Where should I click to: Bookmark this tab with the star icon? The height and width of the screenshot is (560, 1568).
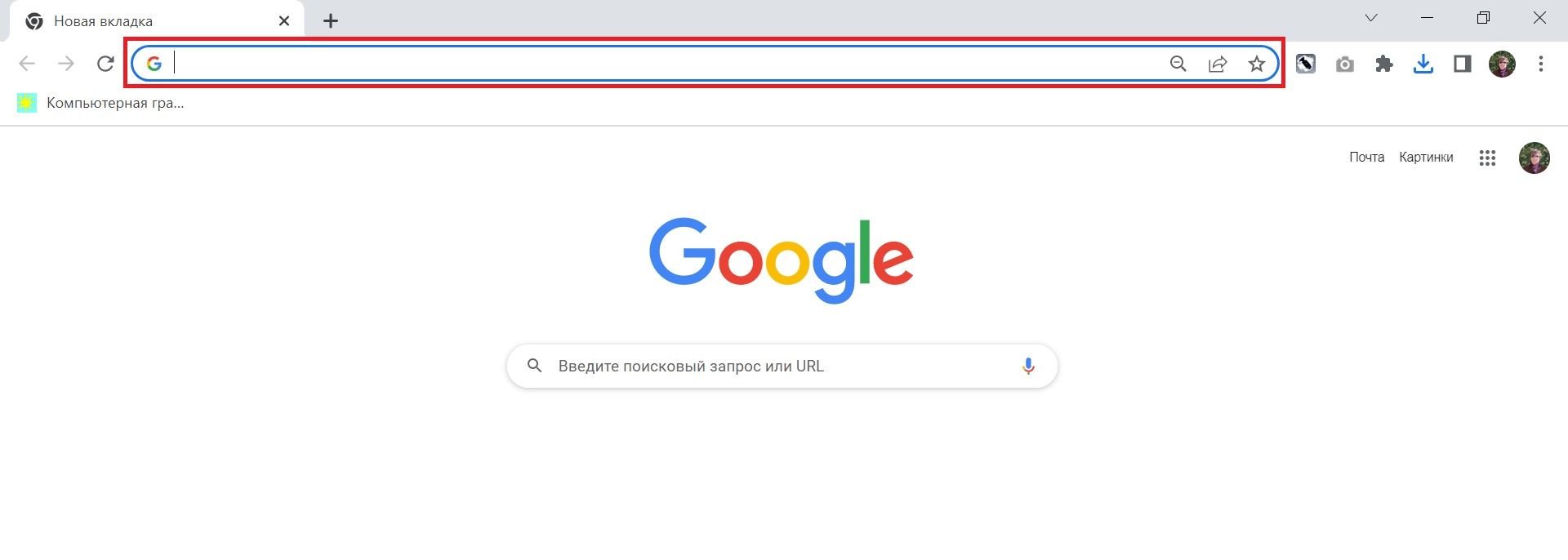click(x=1257, y=64)
